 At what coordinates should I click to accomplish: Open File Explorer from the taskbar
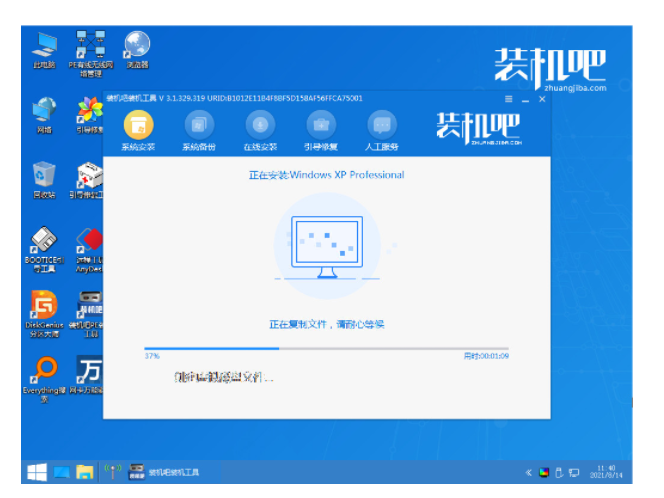click(x=85, y=472)
